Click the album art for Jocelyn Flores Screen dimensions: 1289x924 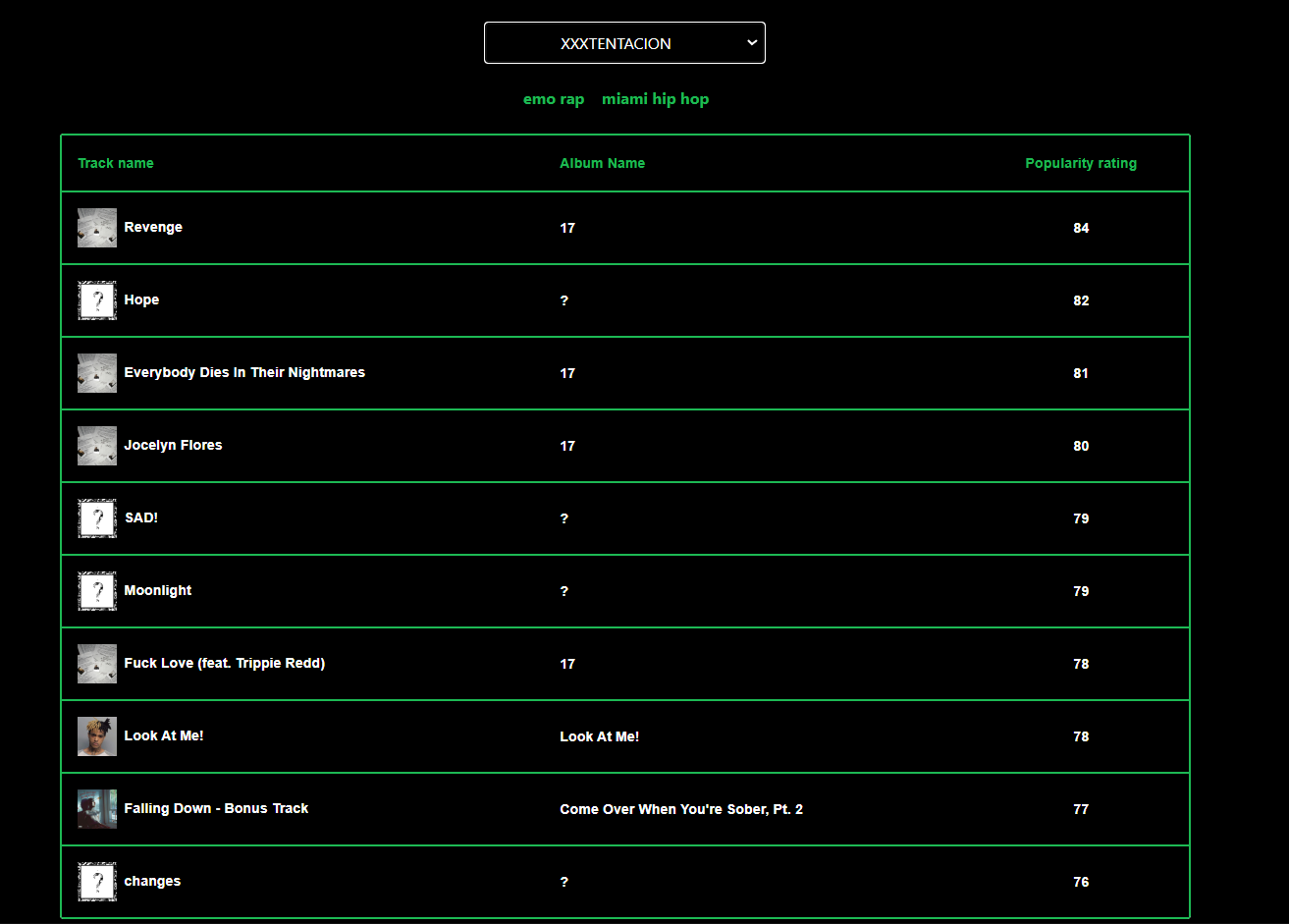point(96,445)
